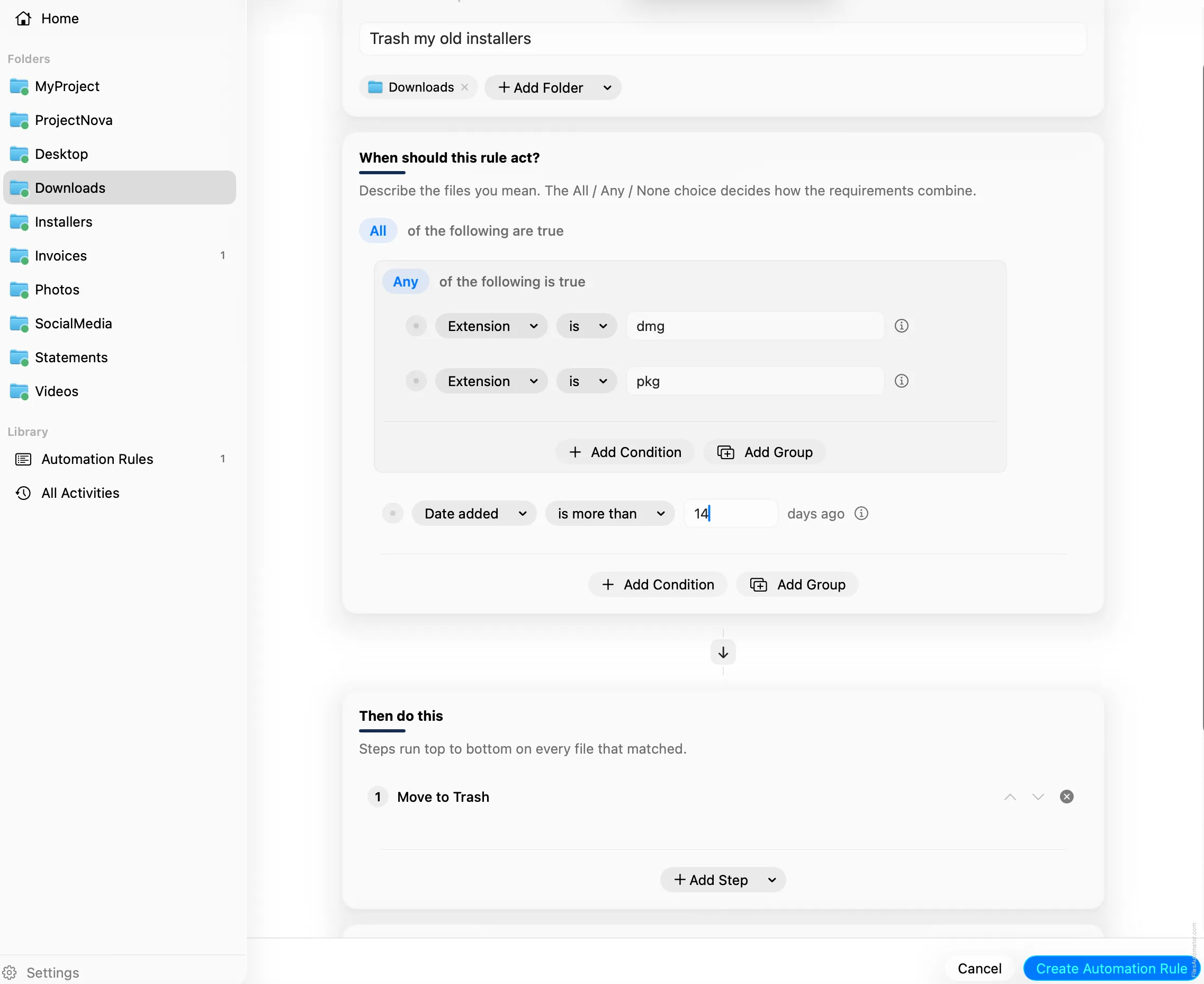
Task: Toggle the Any match mode pill
Action: pos(406,282)
